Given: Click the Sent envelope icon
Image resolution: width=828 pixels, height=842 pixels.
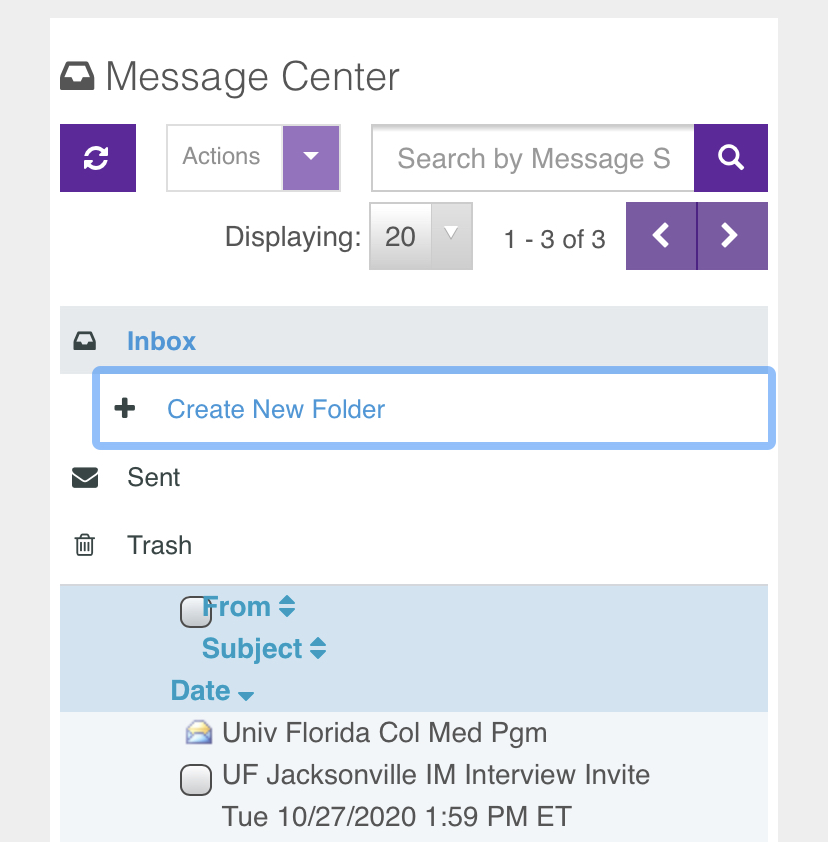Looking at the screenshot, I should click(x=85, y=478).
